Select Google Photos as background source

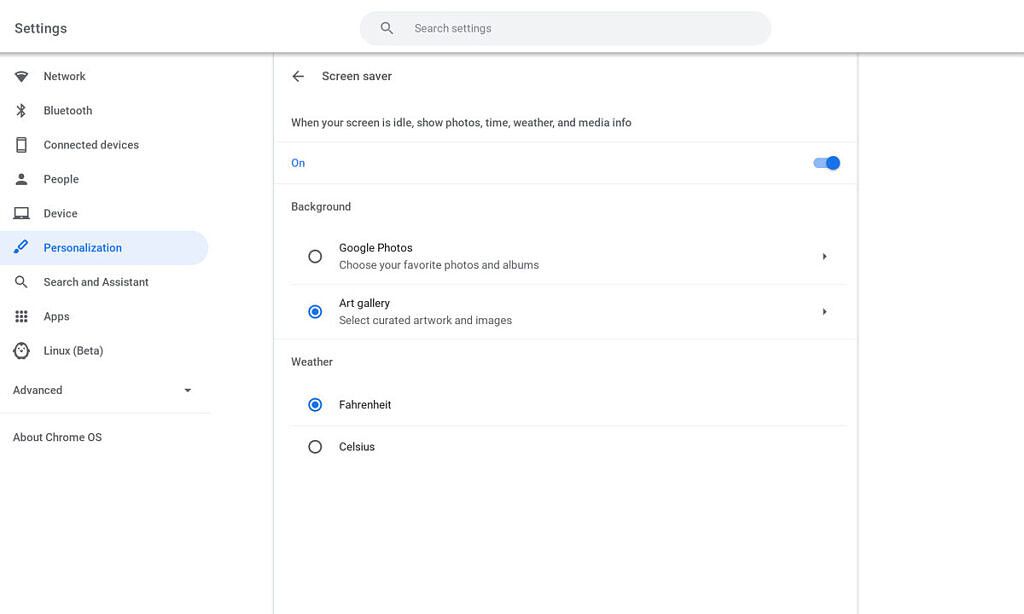[x=315, y=256]
